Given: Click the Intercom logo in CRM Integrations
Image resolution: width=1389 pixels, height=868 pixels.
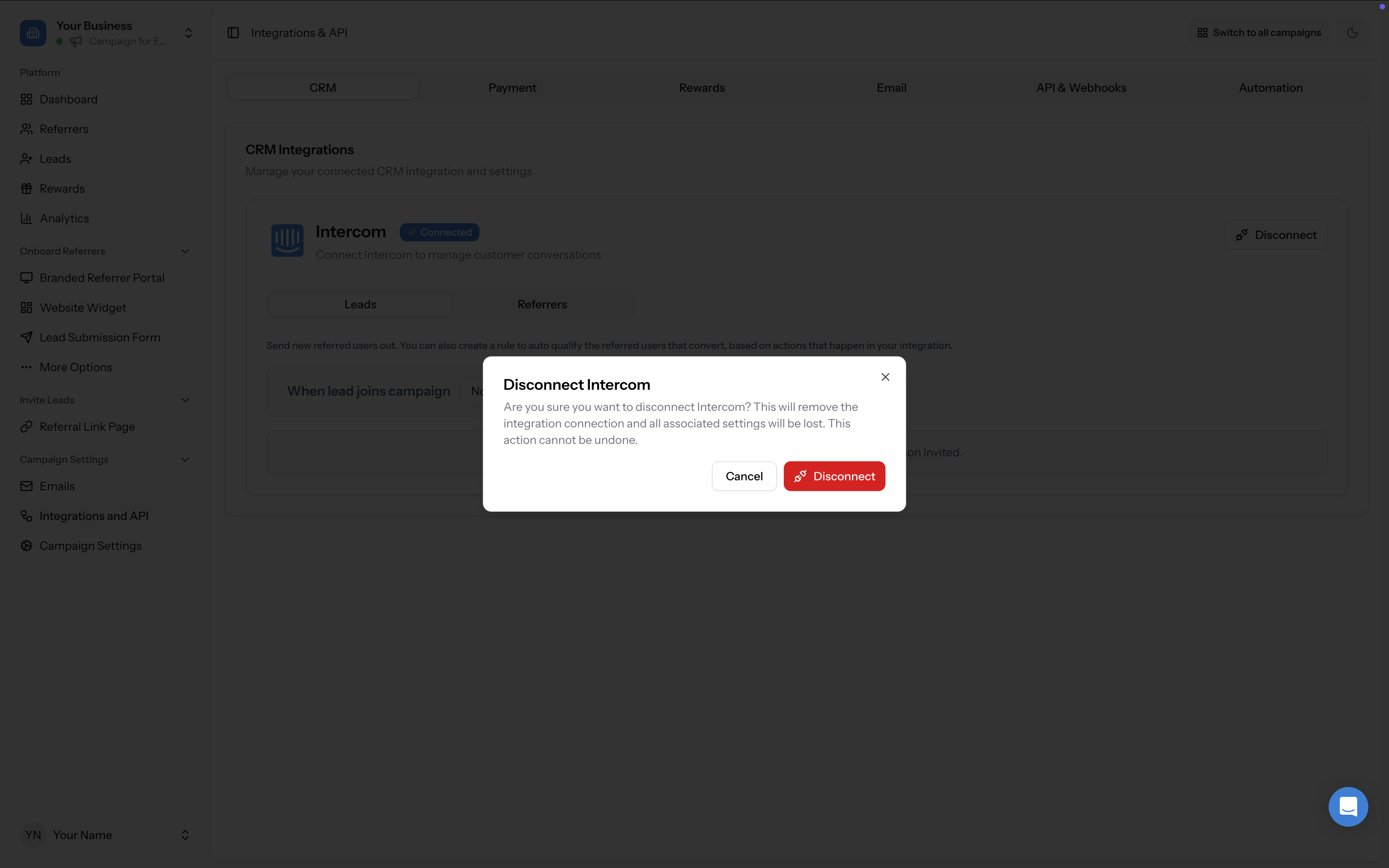Looking at the screenshot, I should point(287,240).
